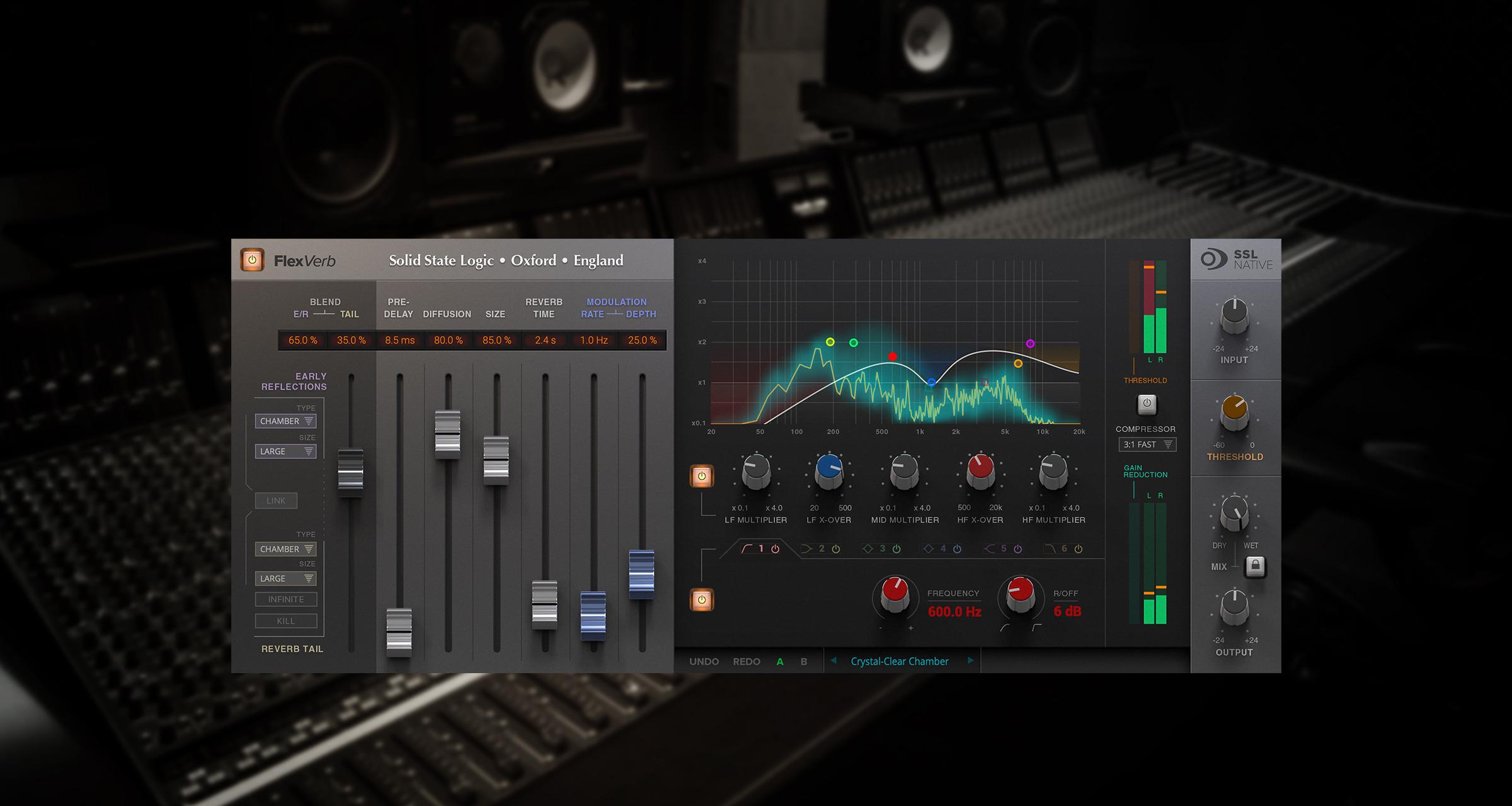Toggle the EQ section power button
1512x806 pixels.
702,599
